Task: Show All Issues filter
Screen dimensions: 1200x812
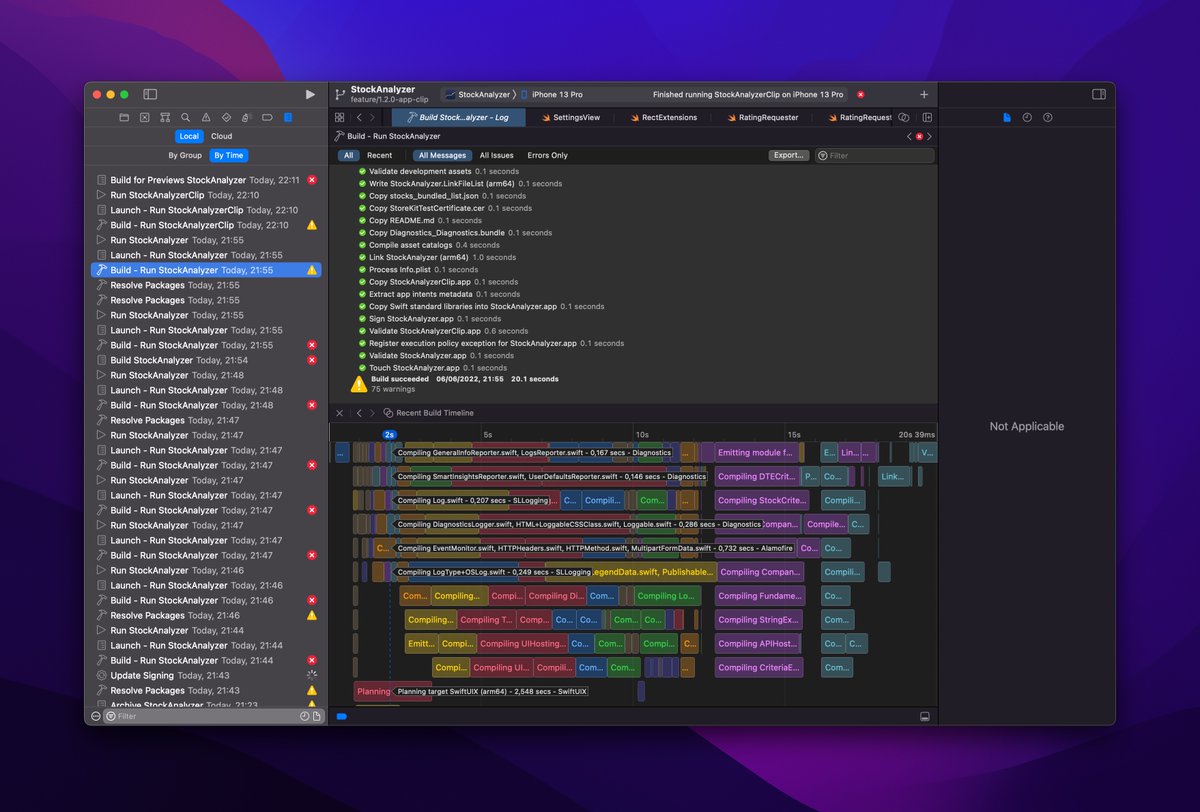Action: coord(497,155)
